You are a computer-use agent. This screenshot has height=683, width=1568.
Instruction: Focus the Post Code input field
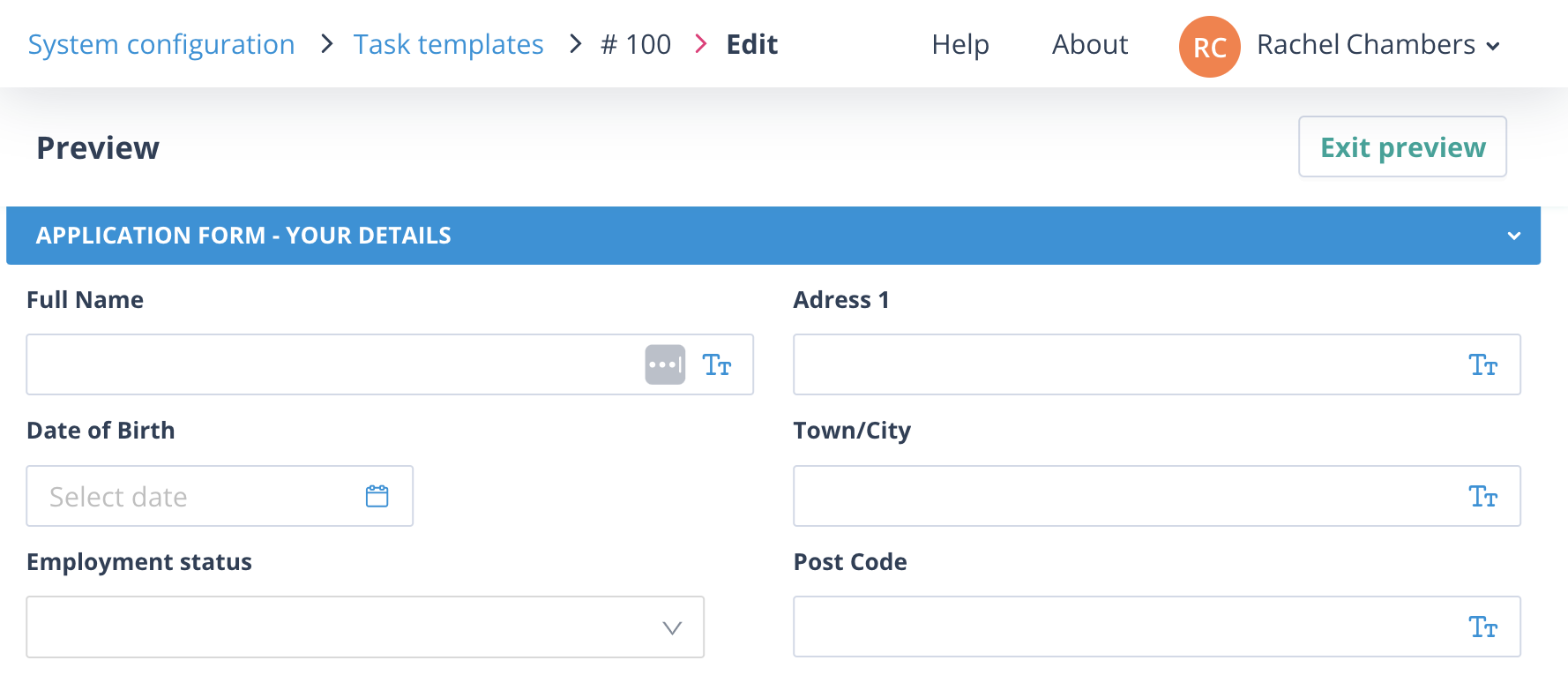[1157, 627]
